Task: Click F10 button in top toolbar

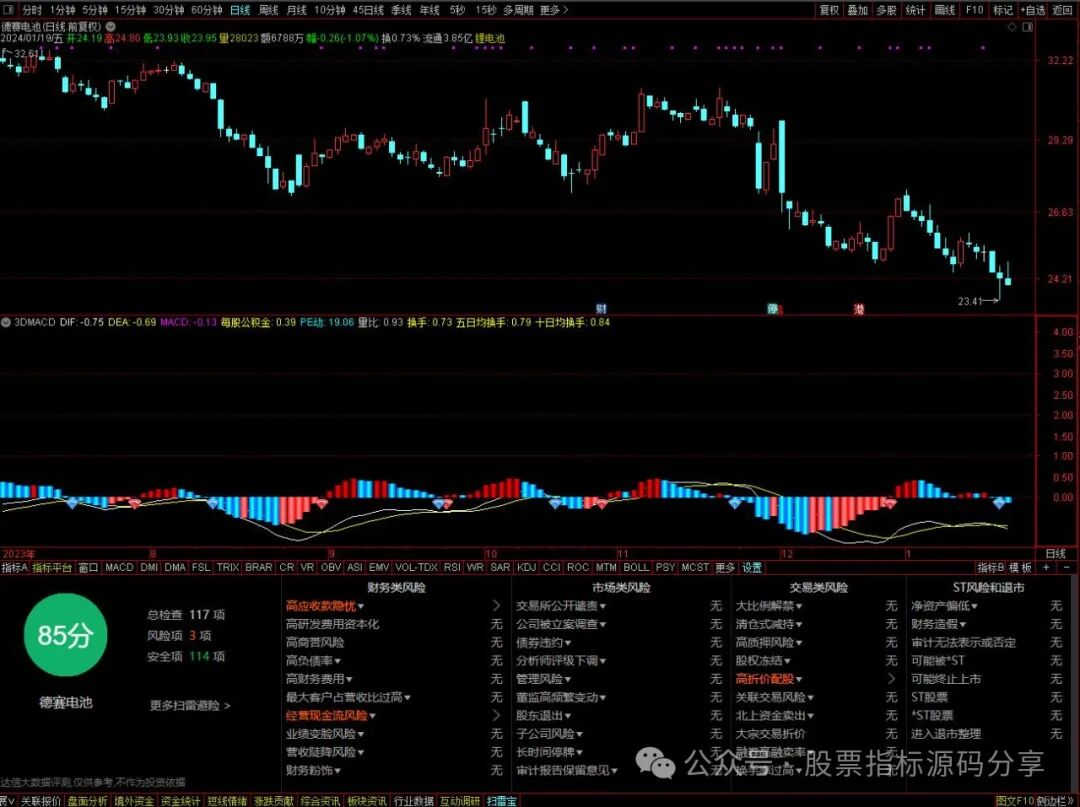Action: click(974, 10)
